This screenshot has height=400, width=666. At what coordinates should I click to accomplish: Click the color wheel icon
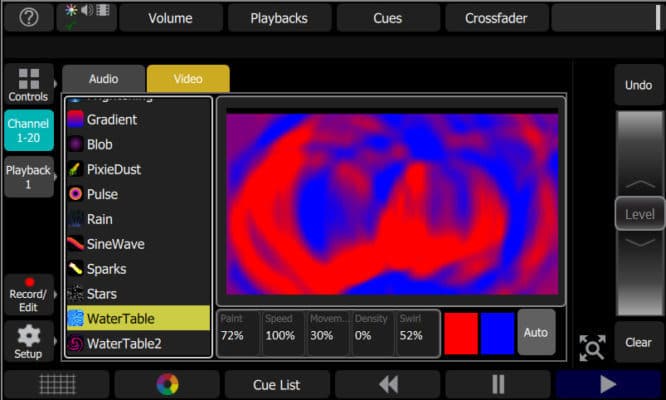click(x=167, y=384)
